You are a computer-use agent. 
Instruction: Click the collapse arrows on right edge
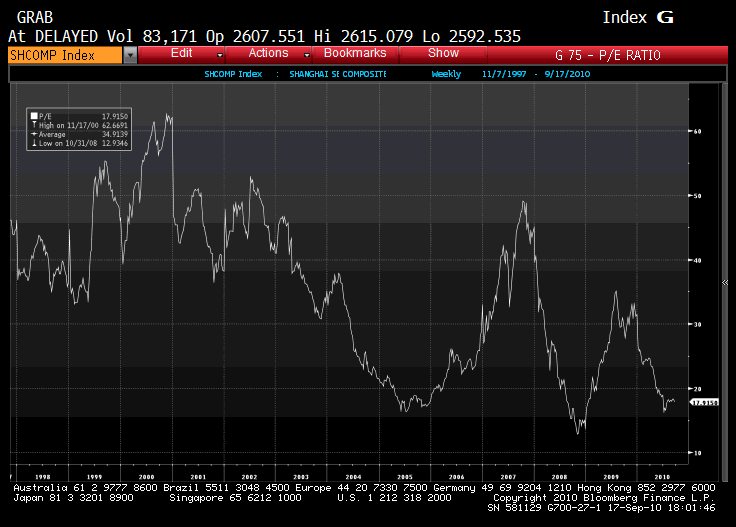725,283
